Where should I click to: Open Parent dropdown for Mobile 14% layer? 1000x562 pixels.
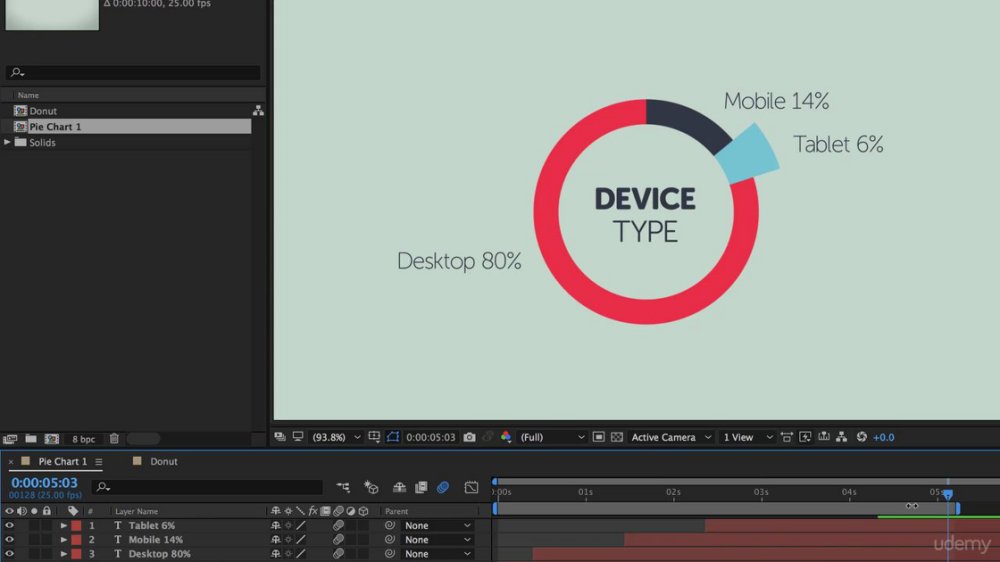(x=438, y=540)
